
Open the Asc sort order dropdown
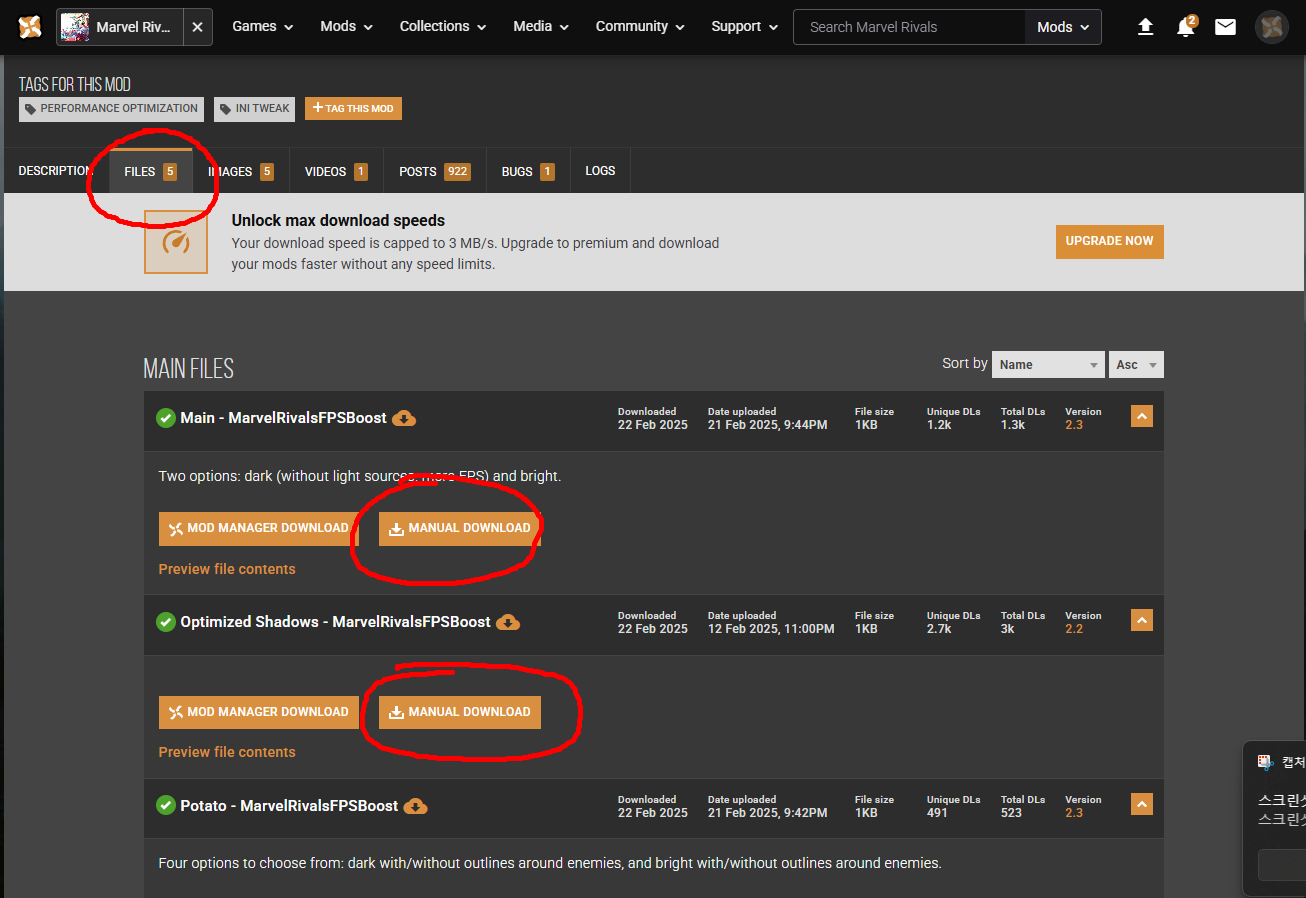(x=1136, y=364)
